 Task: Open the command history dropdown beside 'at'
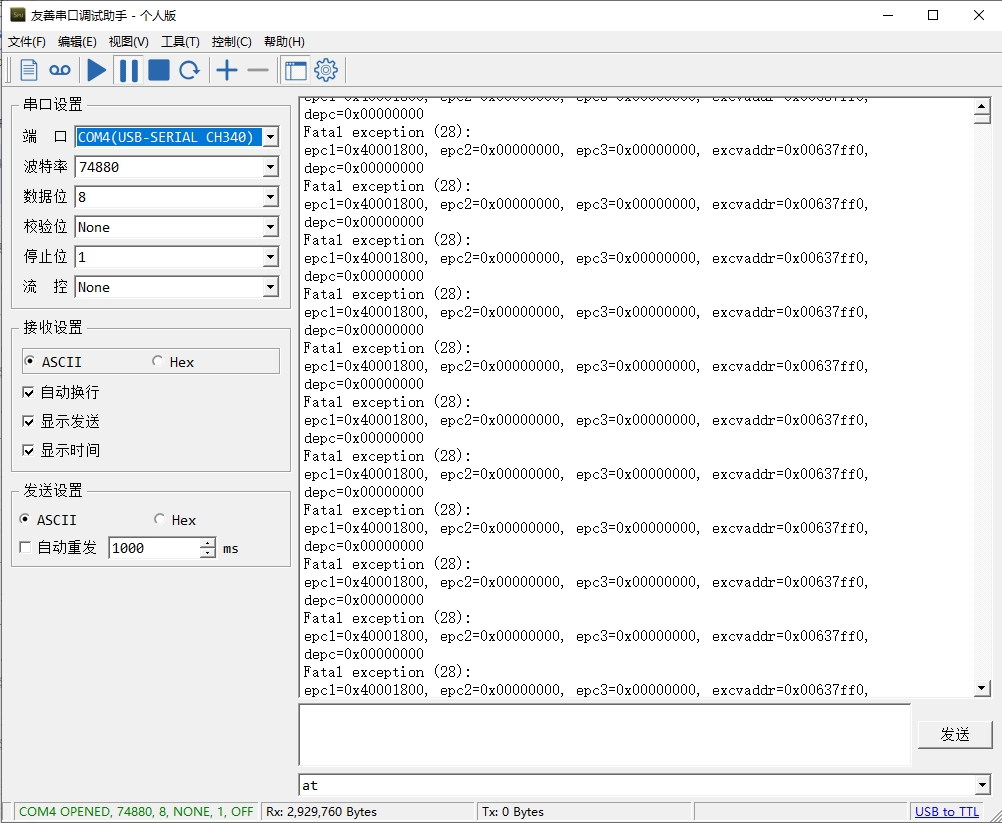pyautogui.click(x=982, y=785)
